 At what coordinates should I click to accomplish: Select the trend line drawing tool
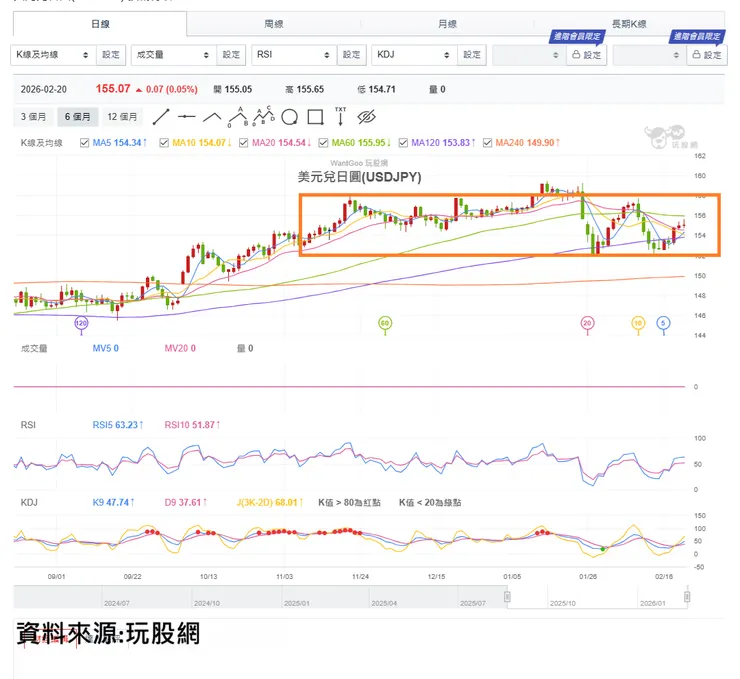(x=161, y=117)
